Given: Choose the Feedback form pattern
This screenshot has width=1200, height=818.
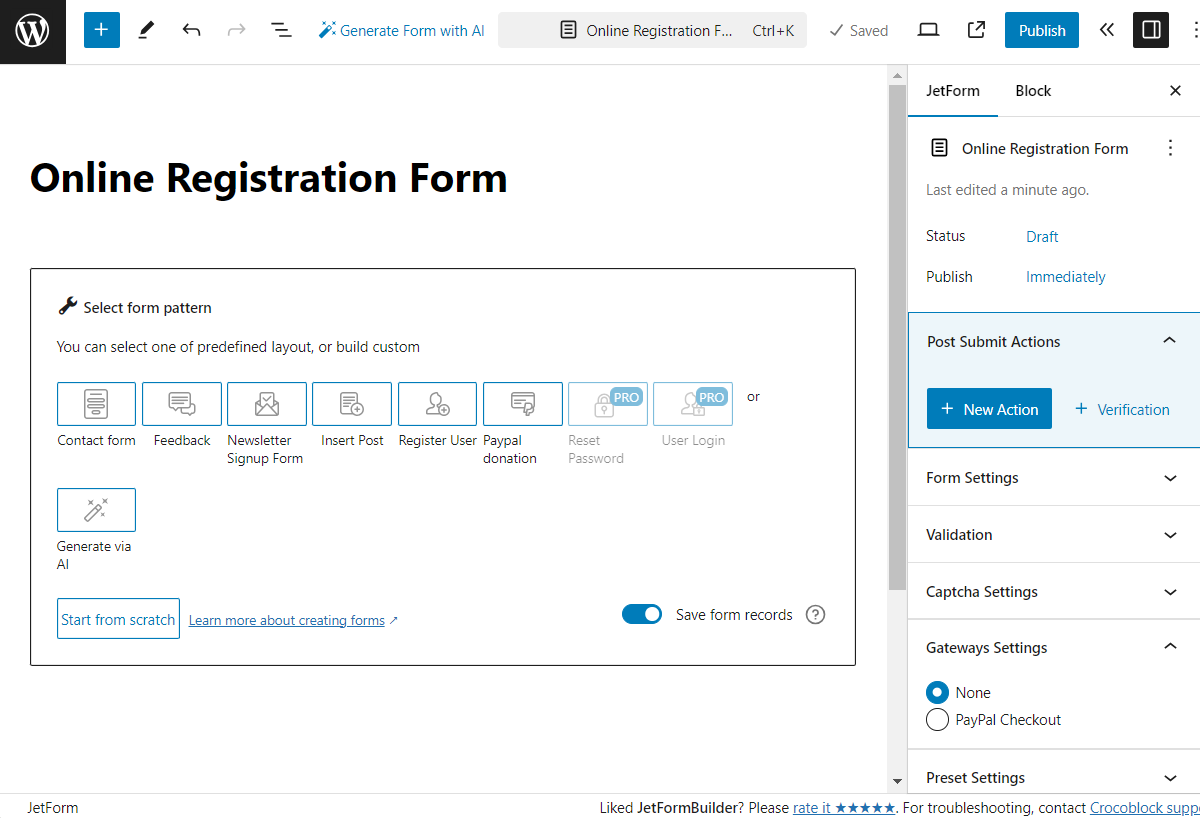Looking at the screenshot, I should point(181,404).
